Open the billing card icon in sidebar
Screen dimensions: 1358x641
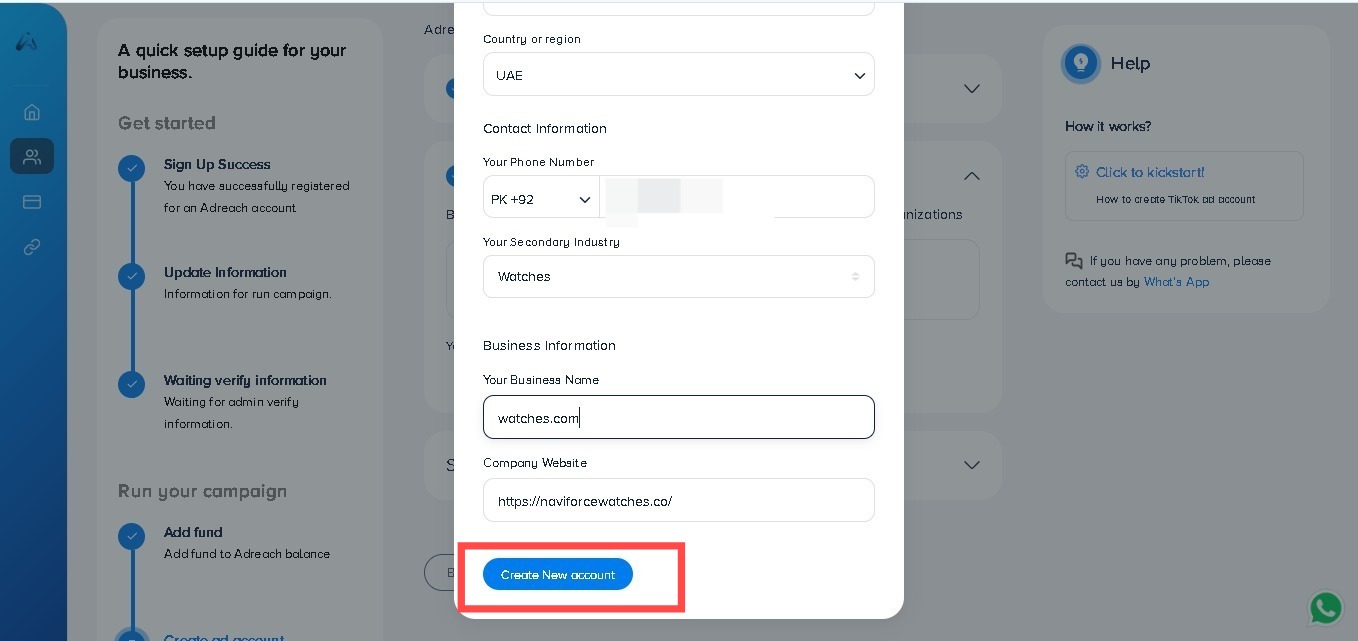point(32,201)
